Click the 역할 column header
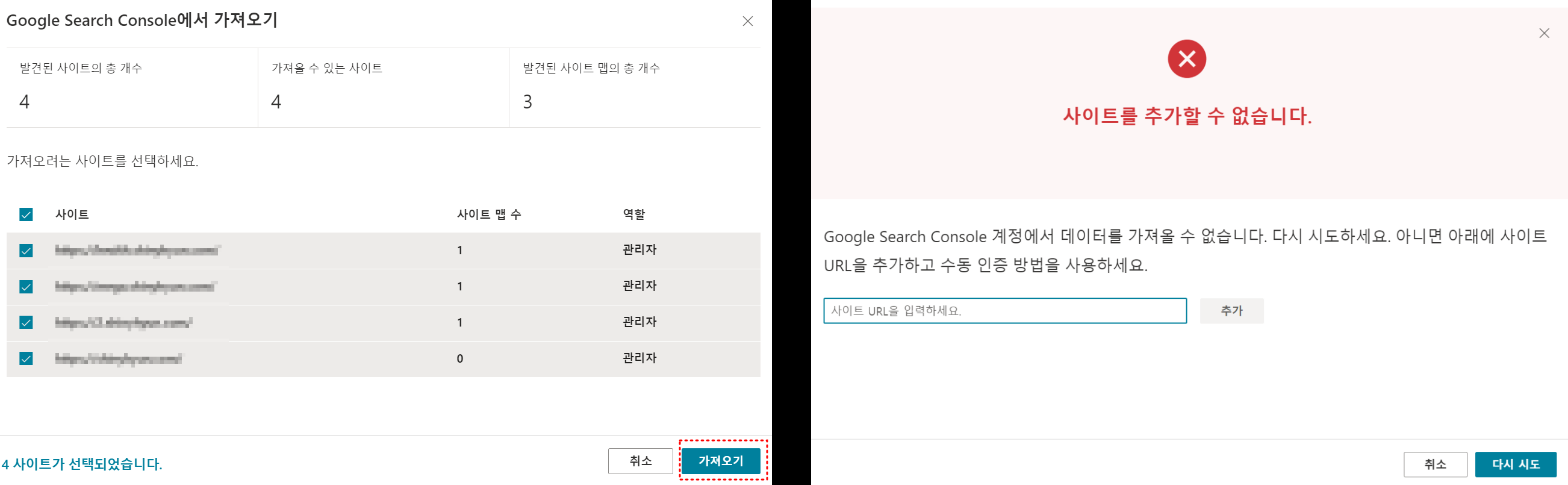Viewport: 1568px width, 485px height. coord(633,214)
